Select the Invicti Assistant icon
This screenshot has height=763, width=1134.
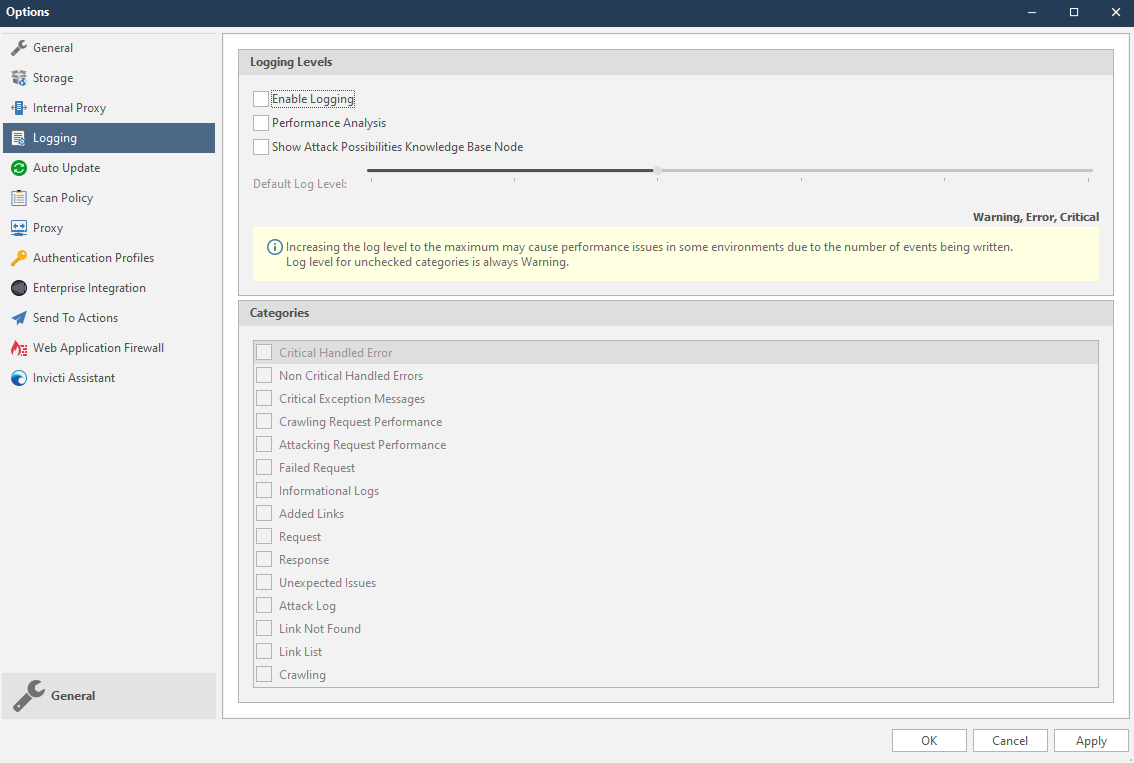(17, 377)
